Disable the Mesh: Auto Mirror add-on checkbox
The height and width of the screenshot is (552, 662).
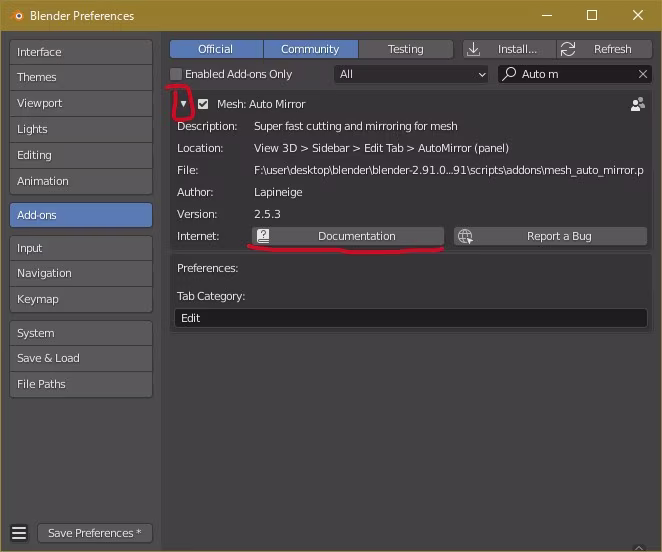click(203, 104)
